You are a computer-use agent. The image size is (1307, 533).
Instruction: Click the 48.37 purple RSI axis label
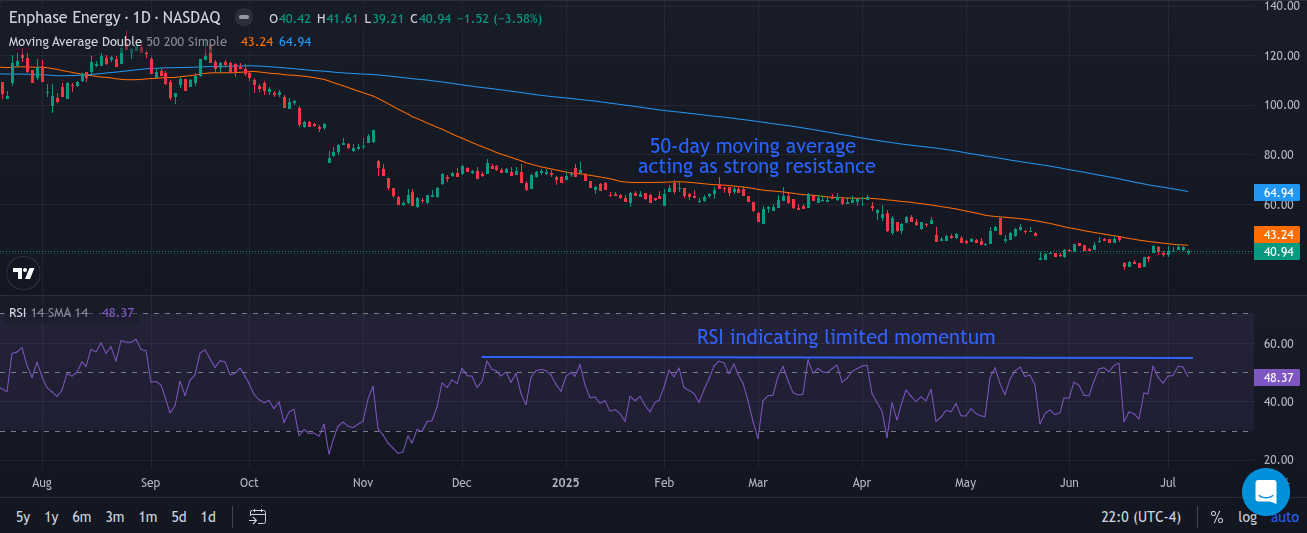click(x=1275, y=379)
